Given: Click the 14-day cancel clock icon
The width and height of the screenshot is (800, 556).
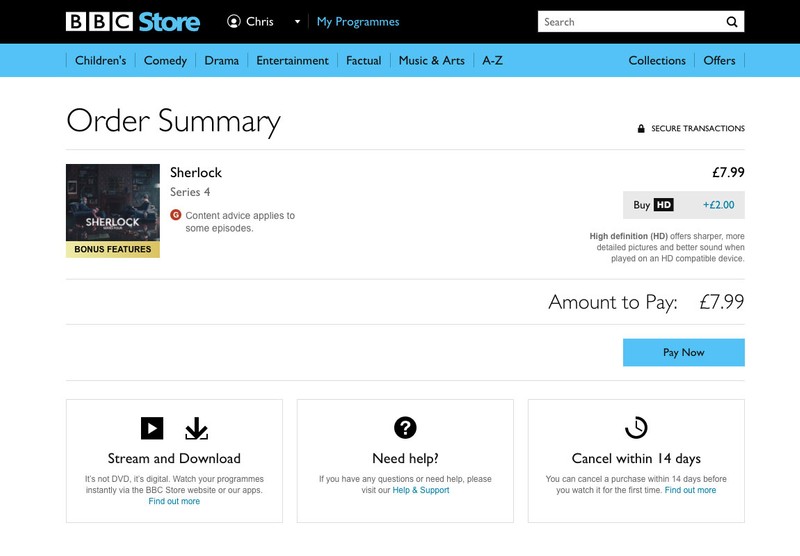Looking at the screenshot, I should 636,428.
